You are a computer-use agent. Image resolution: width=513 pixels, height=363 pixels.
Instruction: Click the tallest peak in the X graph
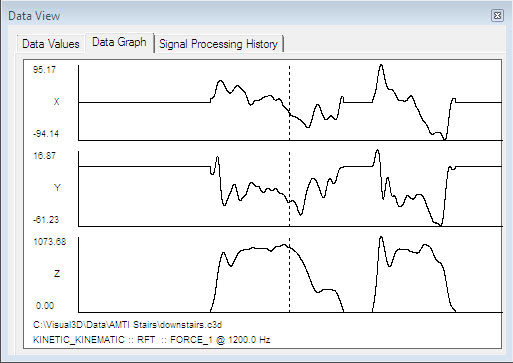point(381,66)
